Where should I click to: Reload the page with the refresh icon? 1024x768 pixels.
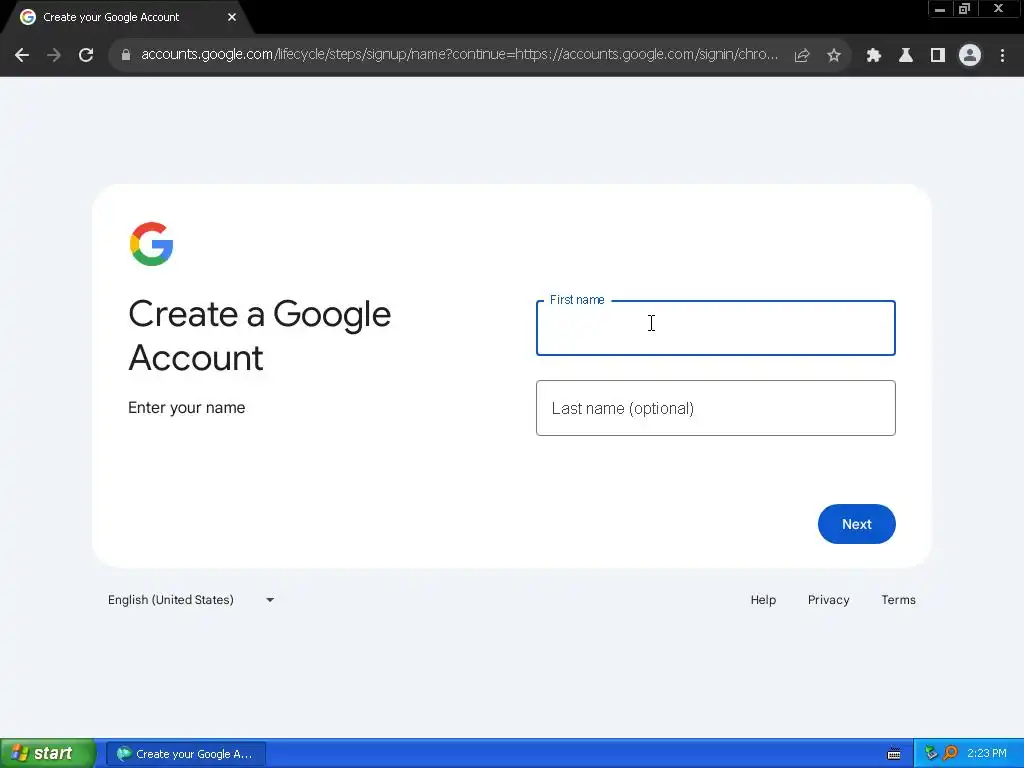pyautogui.click(x=86, y=56)
